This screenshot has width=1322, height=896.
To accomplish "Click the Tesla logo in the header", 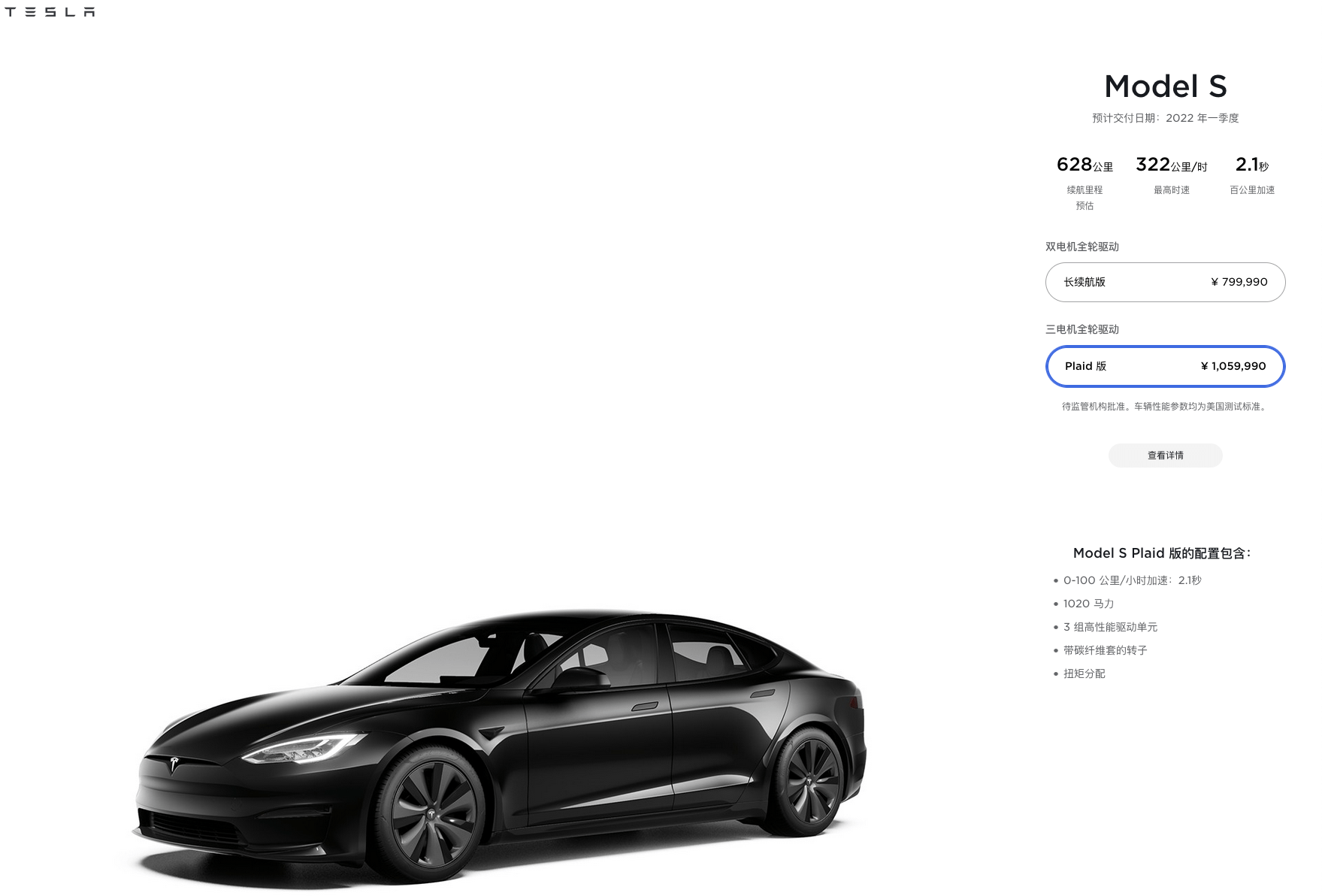I will point(50,12).
